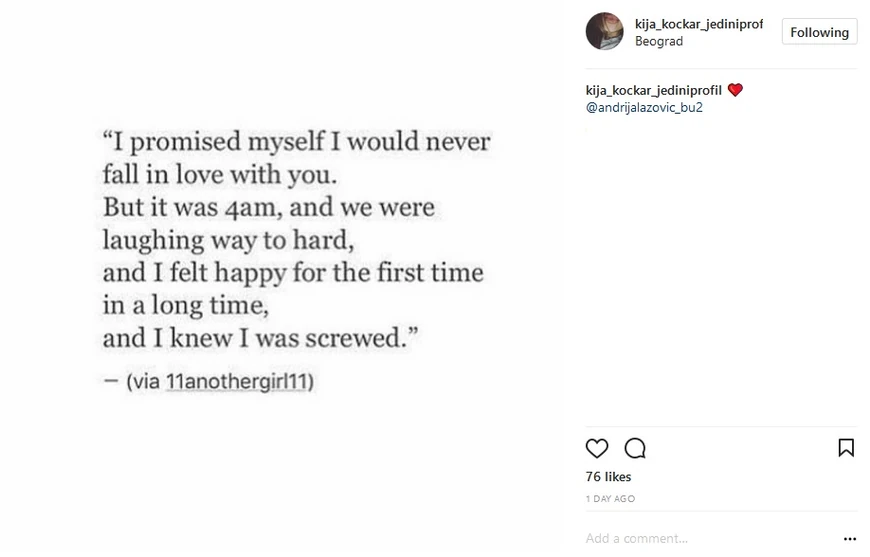Click the "But it was 4am" quote line
Viewport: 870px width, 557px height.
point(268,208)
